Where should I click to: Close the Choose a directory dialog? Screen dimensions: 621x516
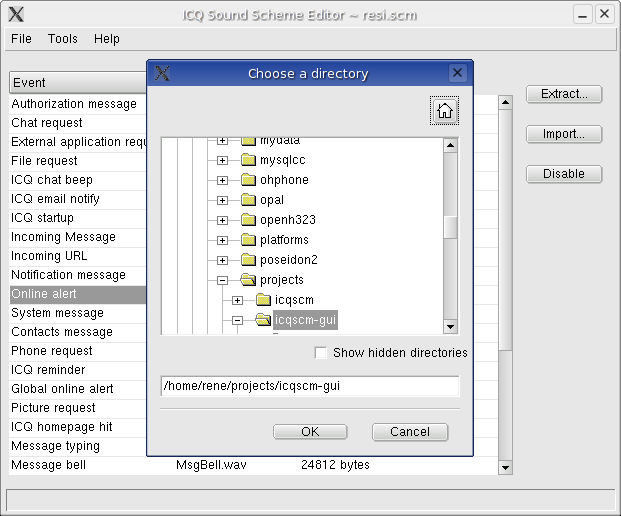[457, 73]
